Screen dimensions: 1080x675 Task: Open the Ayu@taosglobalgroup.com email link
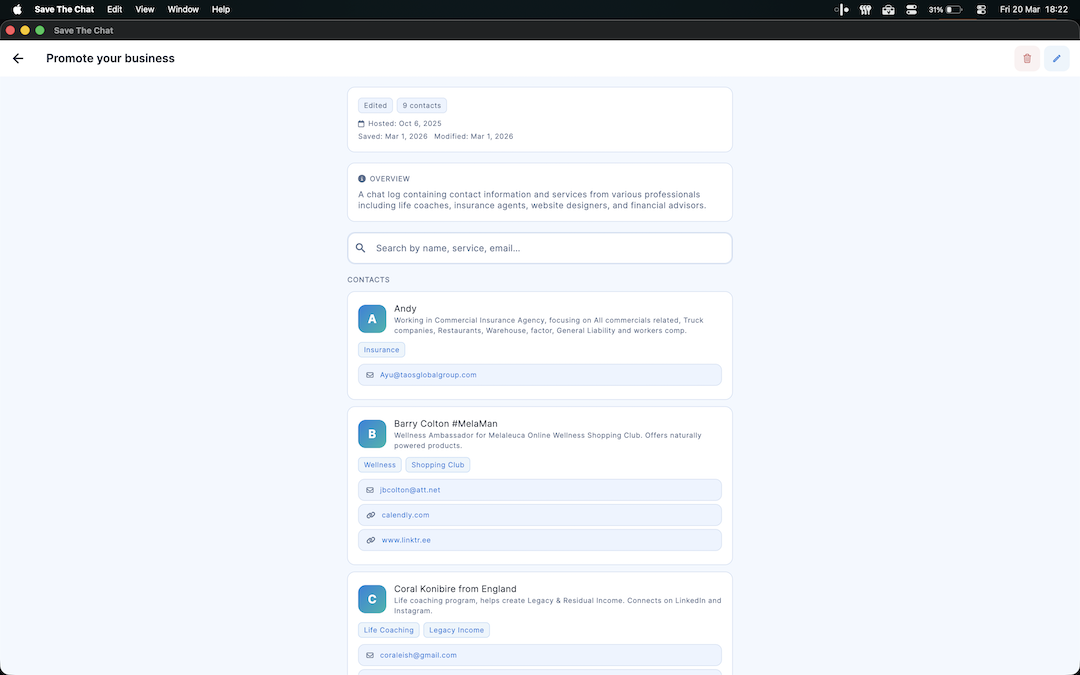(427, 374)
